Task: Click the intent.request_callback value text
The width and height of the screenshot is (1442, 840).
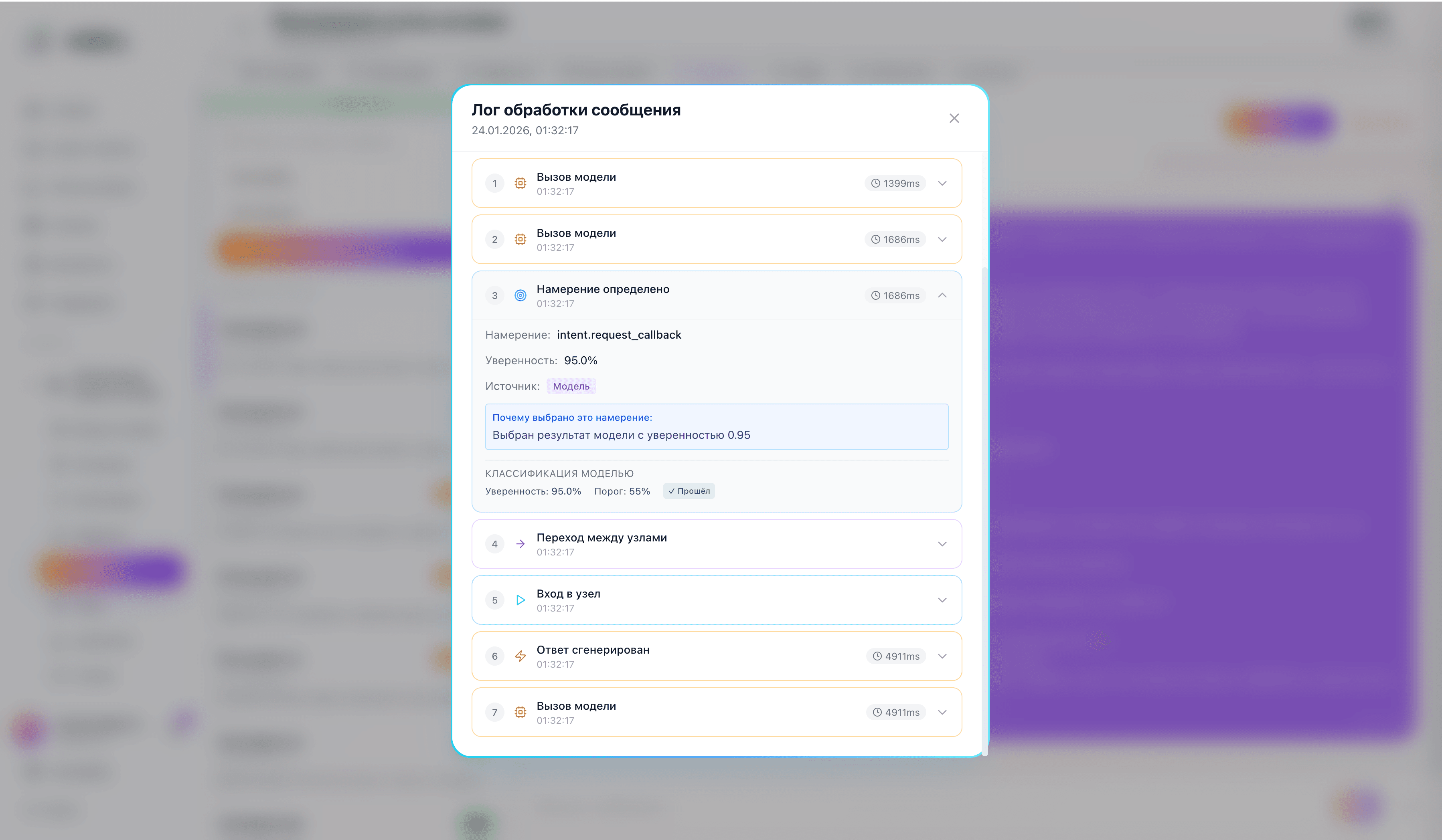Action: pyautogui.click(x=619, y=335)
